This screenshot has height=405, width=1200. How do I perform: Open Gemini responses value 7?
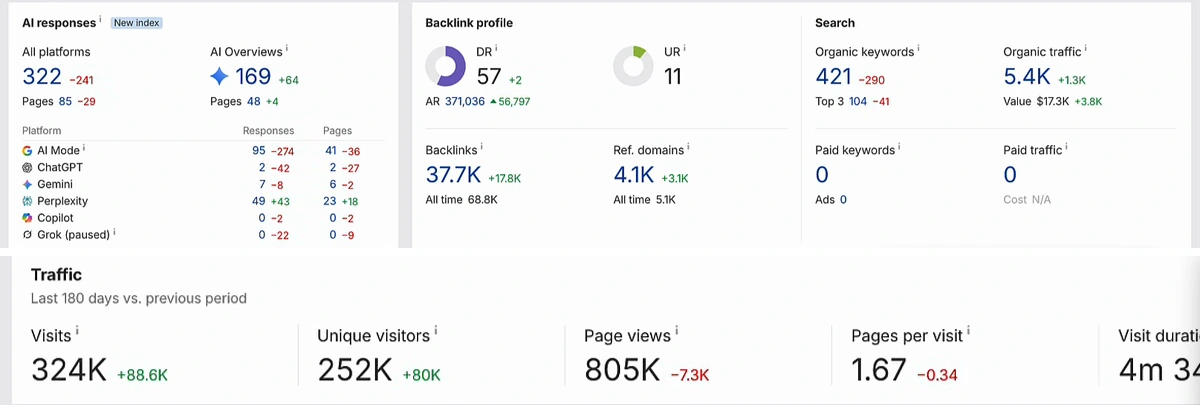(262, 184)
